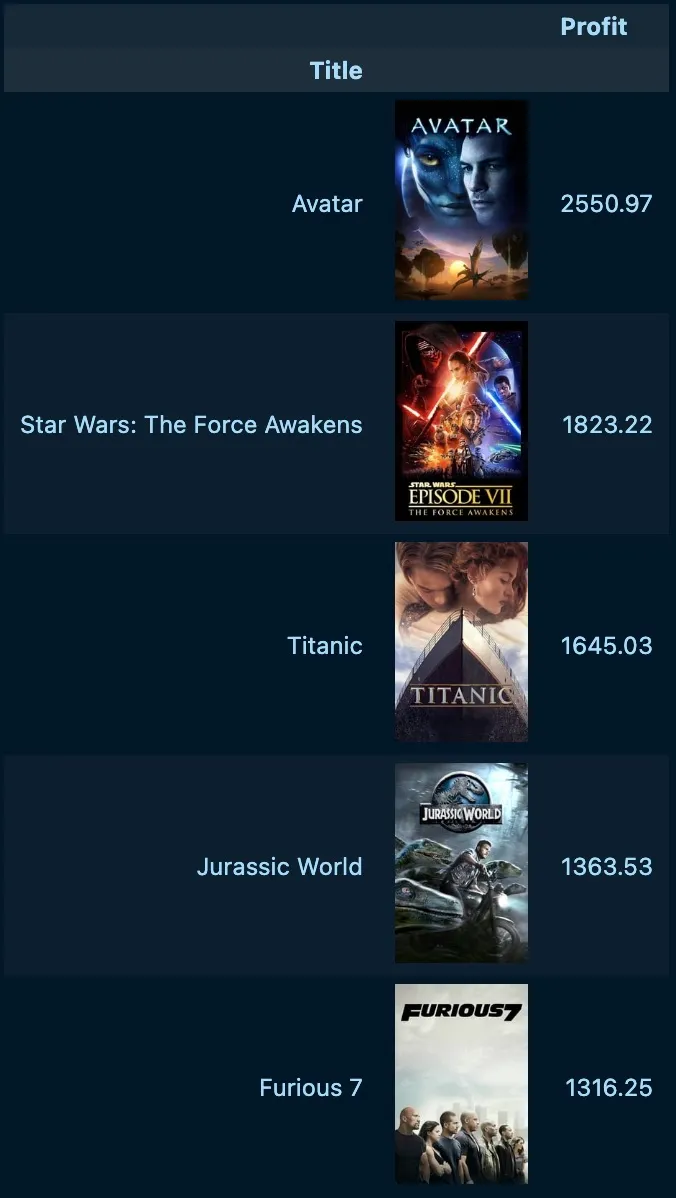Click the Star Wars: The Force Awakens title
Image resolution: width=676 pixels, height=1198 pixels.
pos(191,425)
